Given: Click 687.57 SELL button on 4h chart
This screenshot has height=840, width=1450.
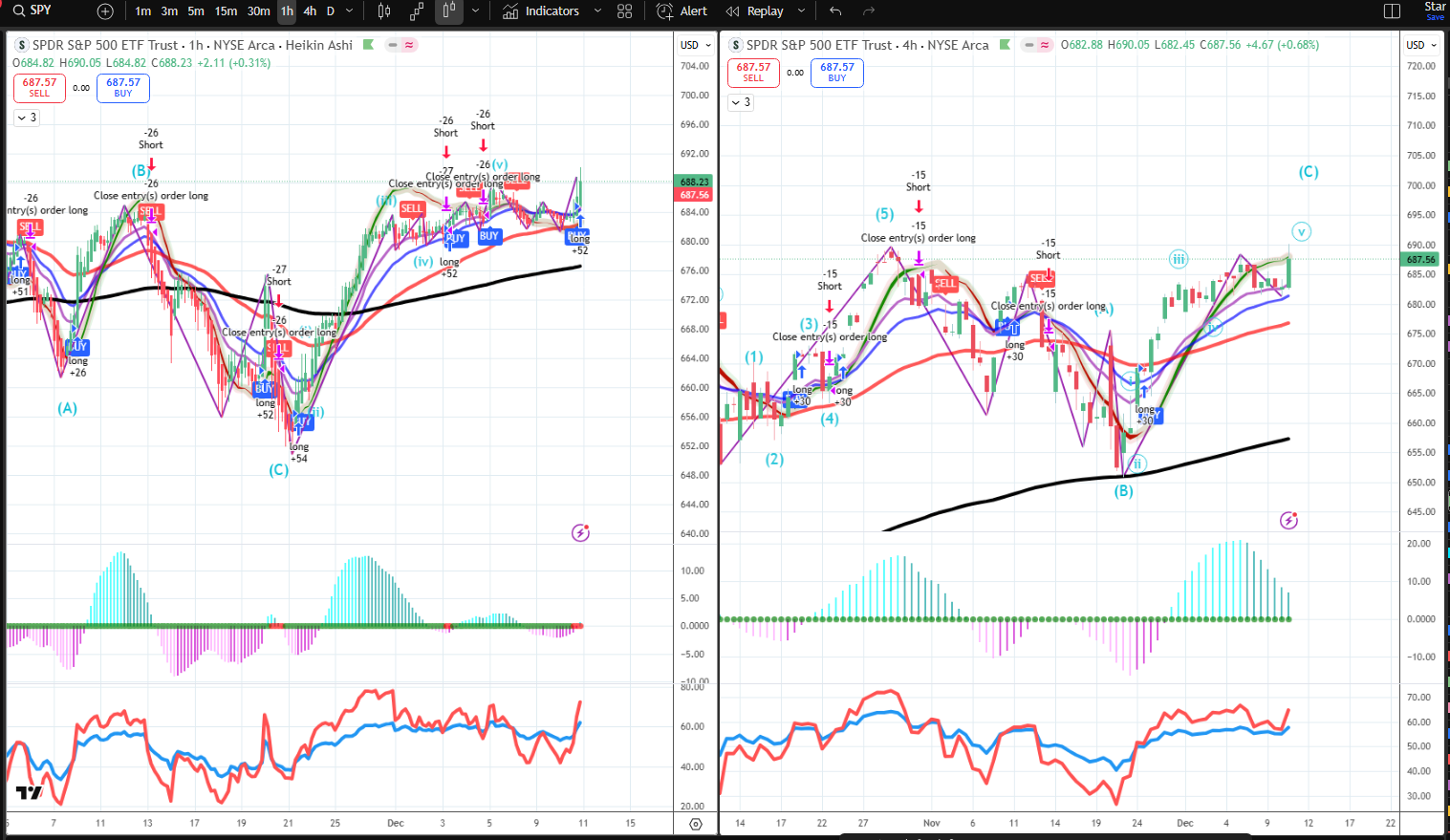Looking at the screenshot, I should (x=753, y=72).
